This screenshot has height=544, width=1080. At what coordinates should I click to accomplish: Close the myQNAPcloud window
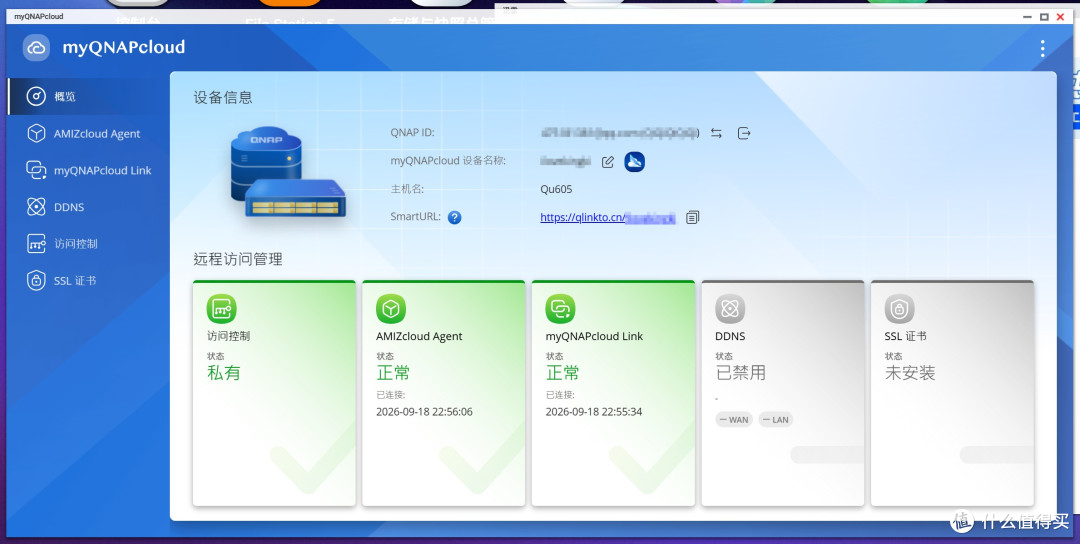[1061, 17]
